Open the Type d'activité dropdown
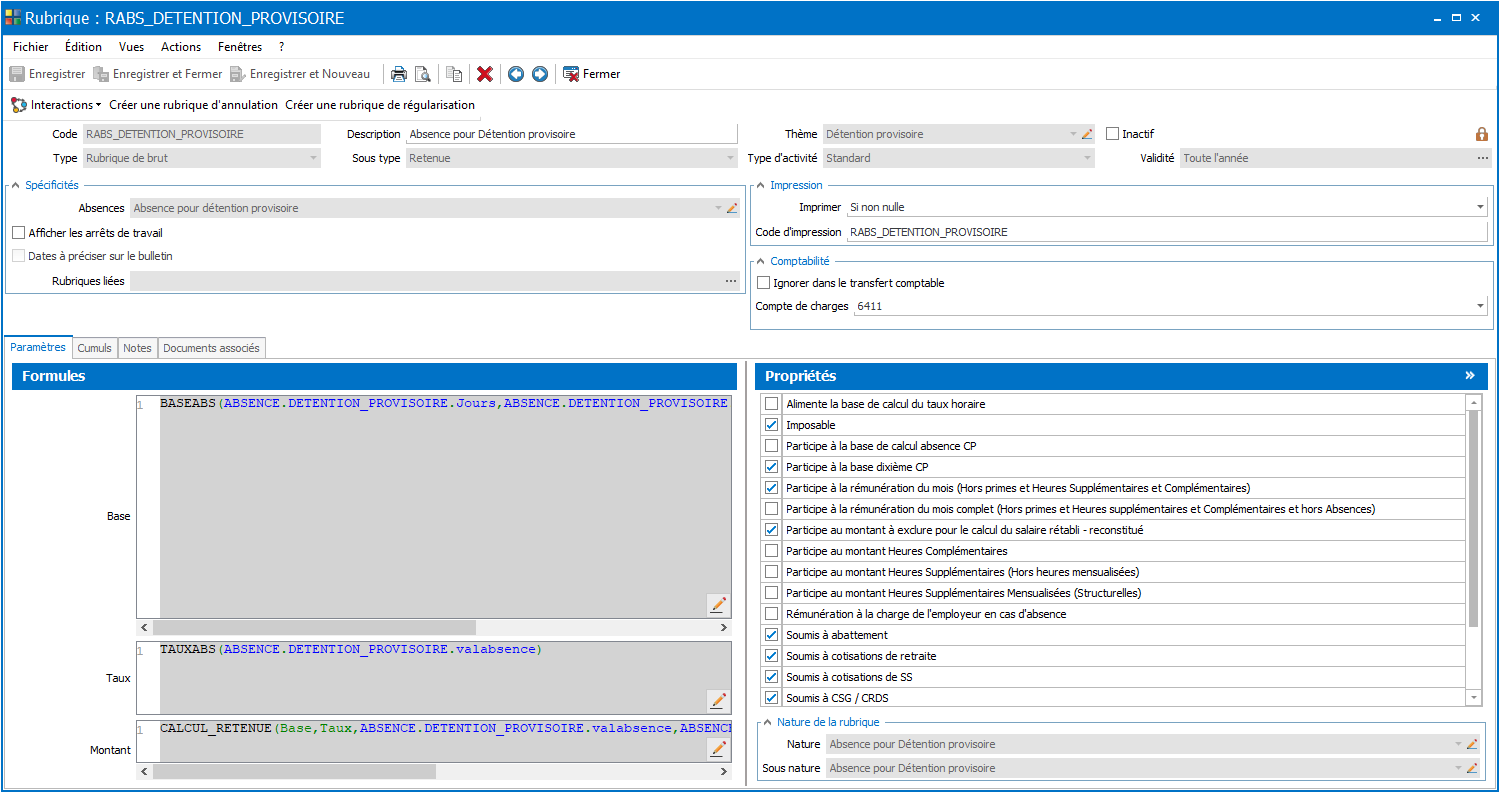Image resolution: width=1500 pixels, height=793 pixels. click(1087, 158)
